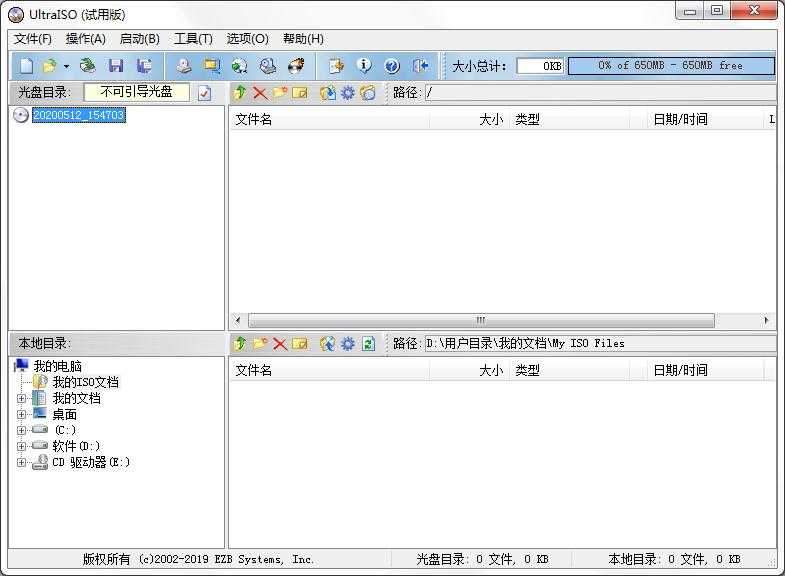Image resolution: width=785 pixels, height=576 pixels.
Task: Click the Save floppy disk icon
Action: point(116,66)
